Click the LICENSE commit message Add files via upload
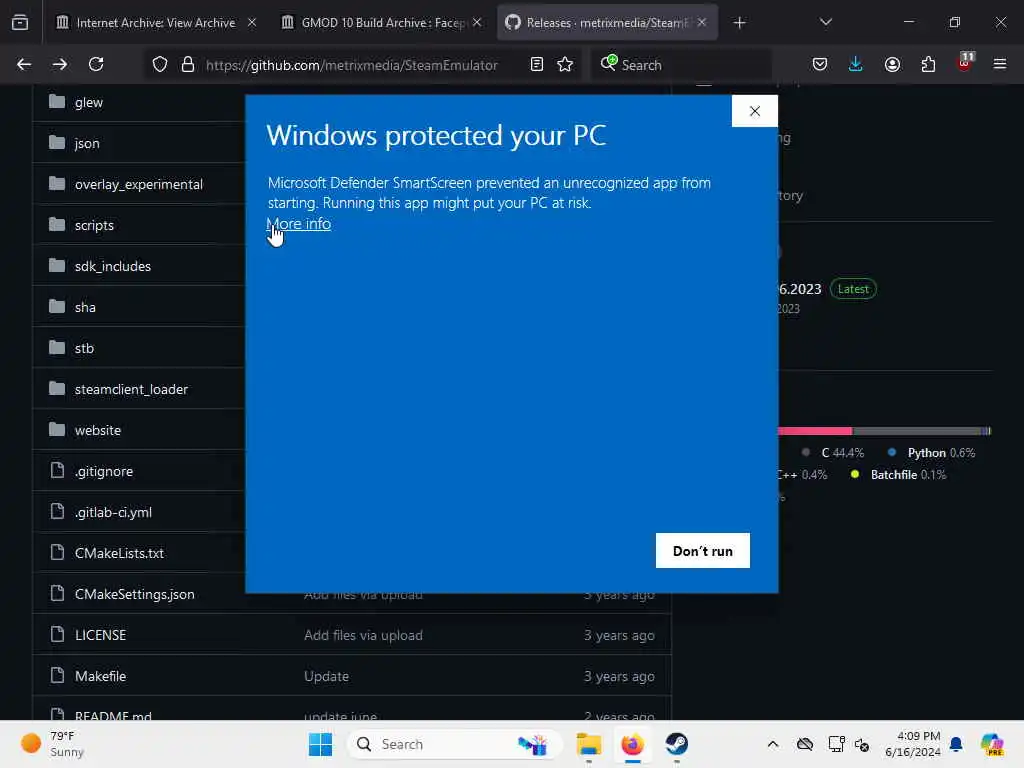 click(363, 635)
